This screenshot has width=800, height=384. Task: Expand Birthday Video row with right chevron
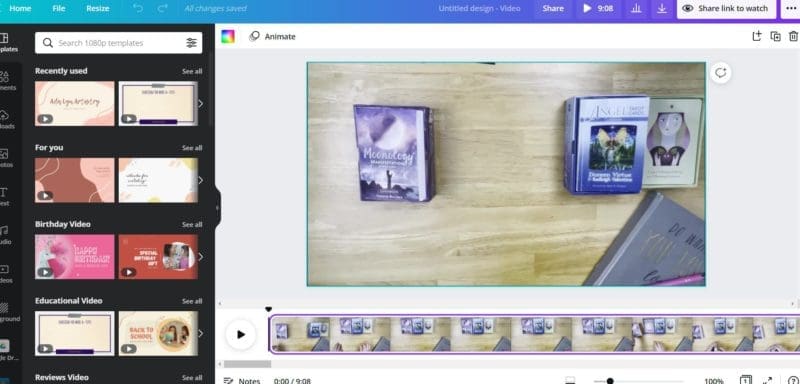(x=201, y=257)
